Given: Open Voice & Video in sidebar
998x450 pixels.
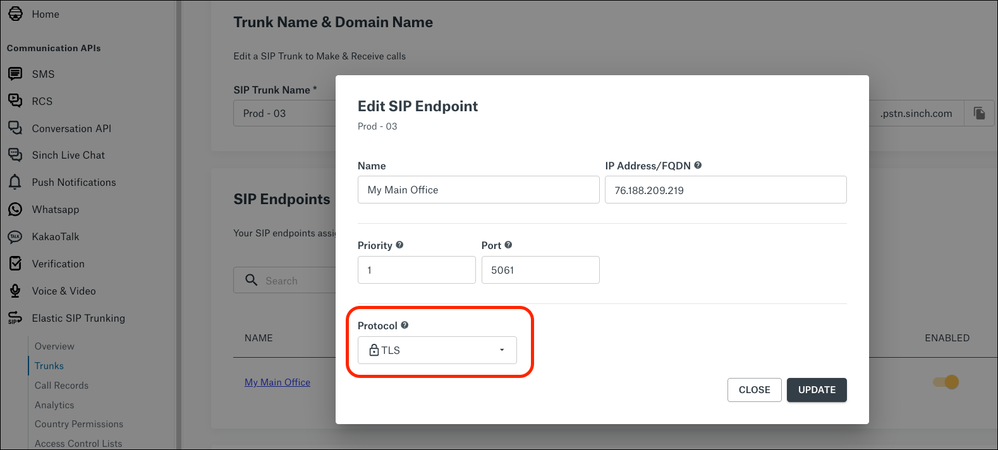Looking at the screenshot, I should point(64,291).
